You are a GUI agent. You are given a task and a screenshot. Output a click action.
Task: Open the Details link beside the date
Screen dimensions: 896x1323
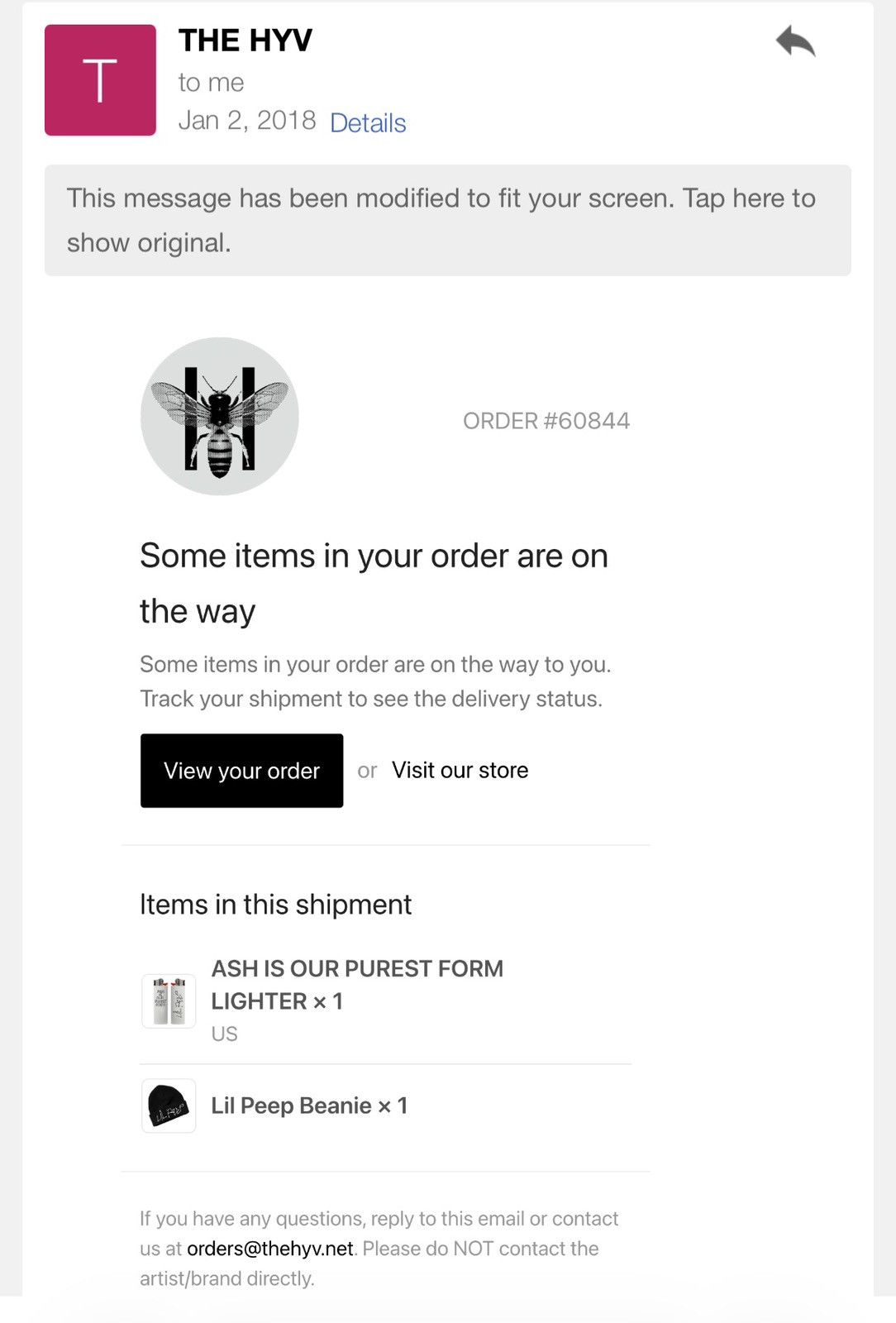pos(368,122)
